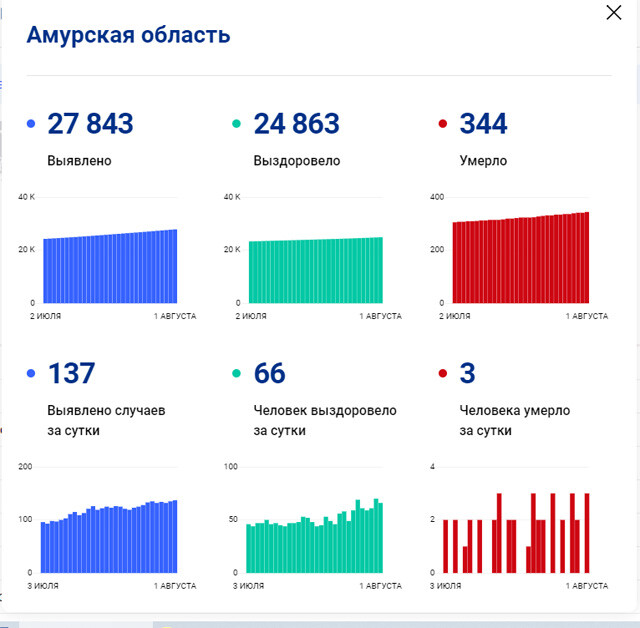Click the 40 K axis label on Выявлено chart
Image resolution: width=640 pixels, height=628 pixels.
coord(27,197)
